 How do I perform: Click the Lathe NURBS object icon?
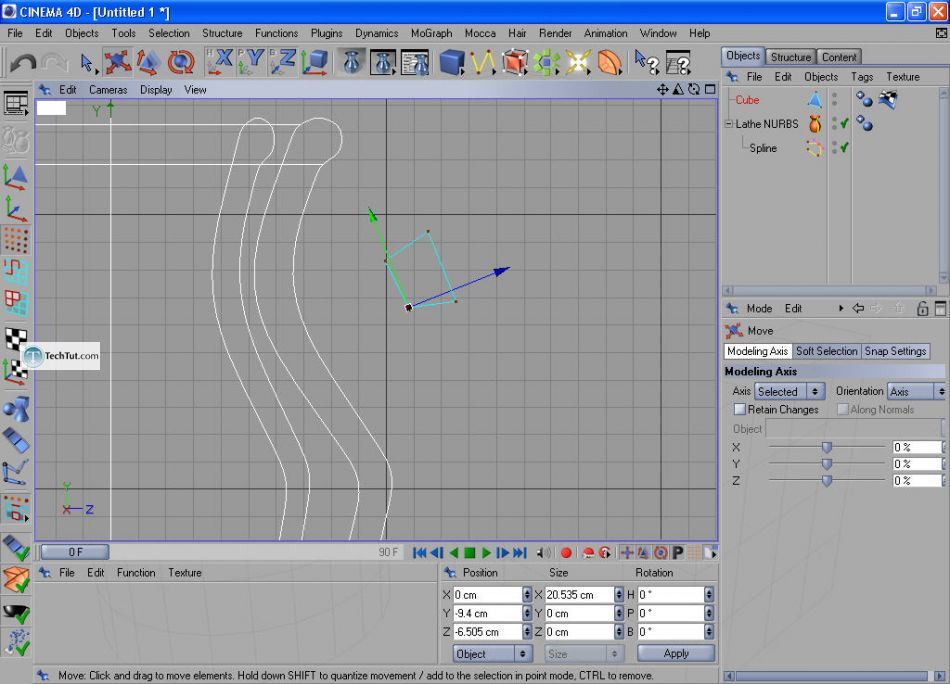[x=815, y=124]
